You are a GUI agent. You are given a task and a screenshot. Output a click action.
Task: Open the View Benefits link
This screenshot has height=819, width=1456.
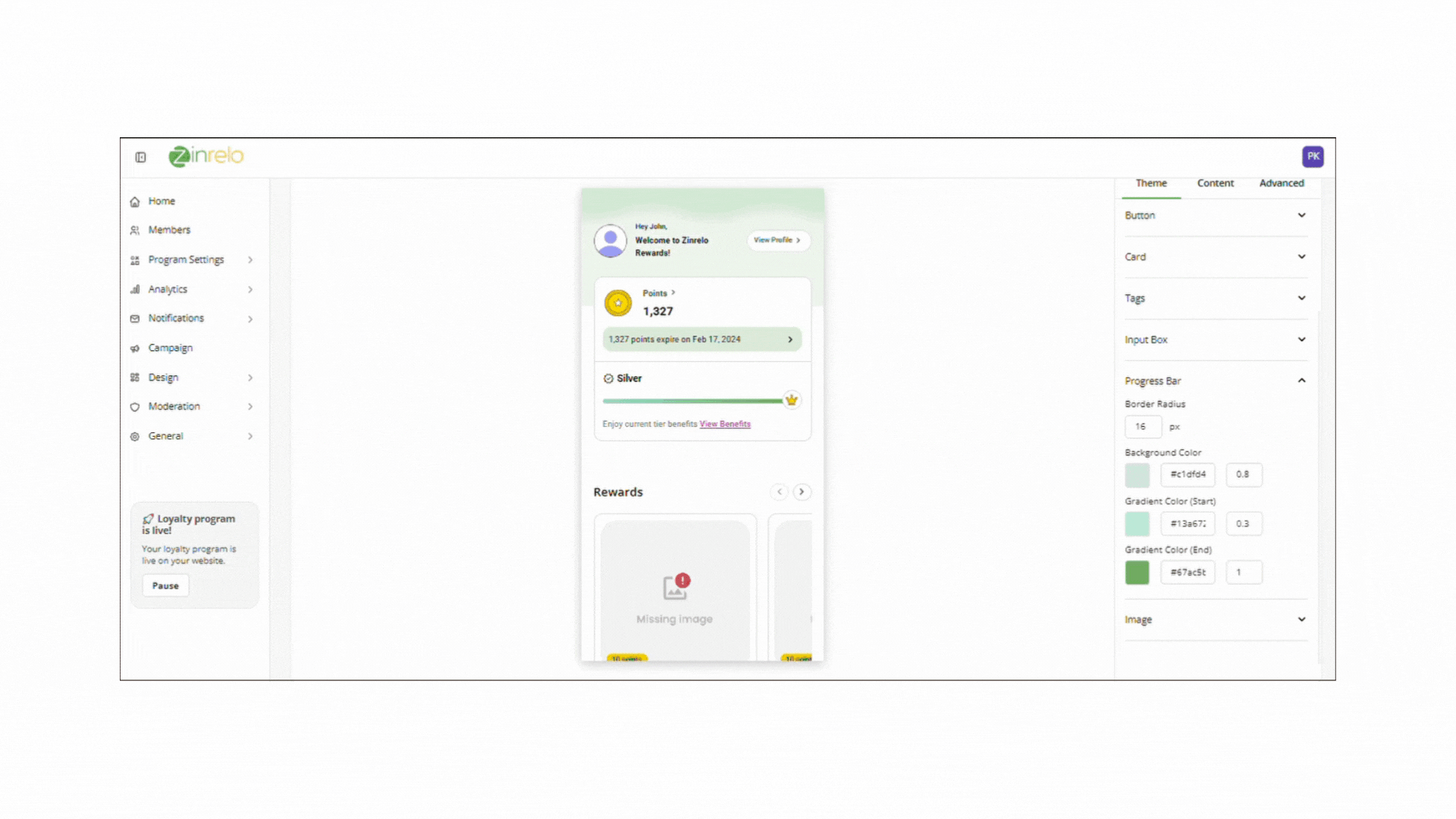(x=725, y=424)
